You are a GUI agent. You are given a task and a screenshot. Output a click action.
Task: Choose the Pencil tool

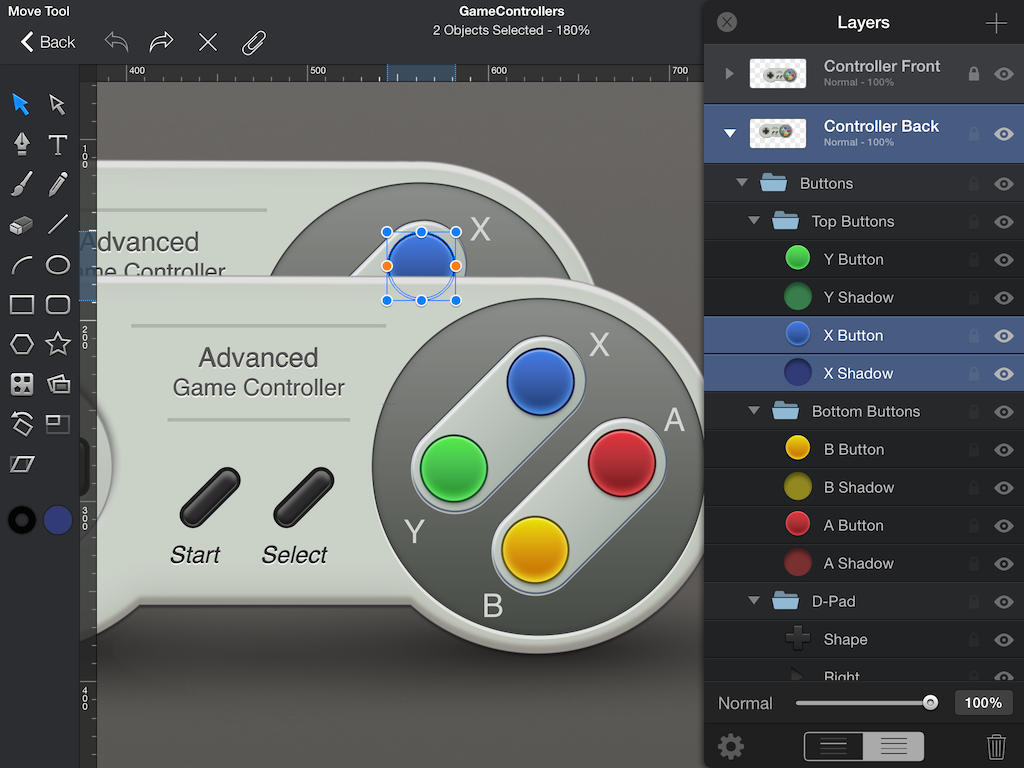[57, 184]
